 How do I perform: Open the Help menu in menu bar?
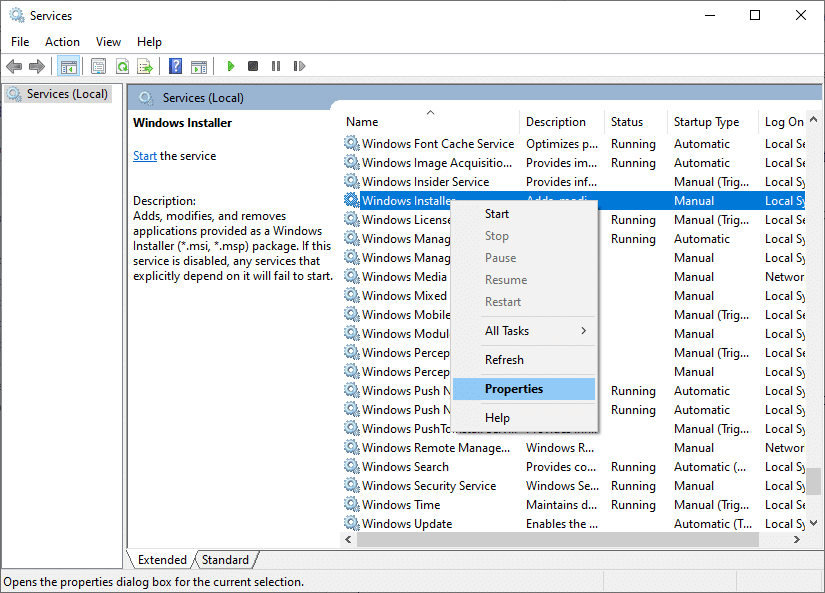pos(149,42)
